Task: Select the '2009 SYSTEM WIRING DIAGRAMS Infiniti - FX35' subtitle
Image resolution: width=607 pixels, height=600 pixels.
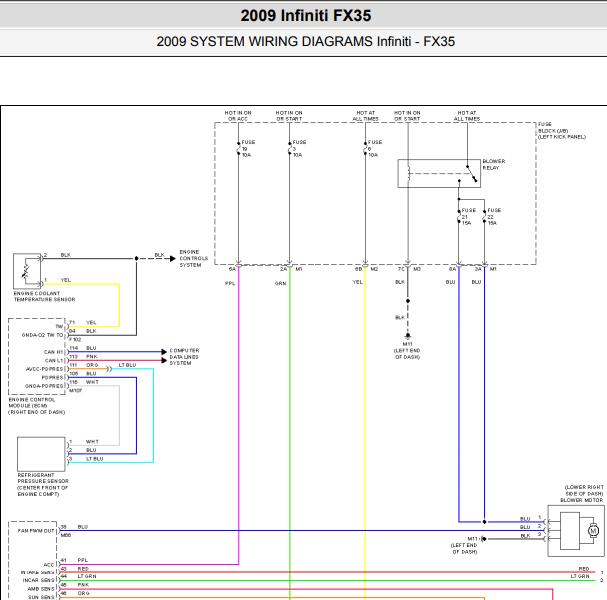Action: [305, 41]
